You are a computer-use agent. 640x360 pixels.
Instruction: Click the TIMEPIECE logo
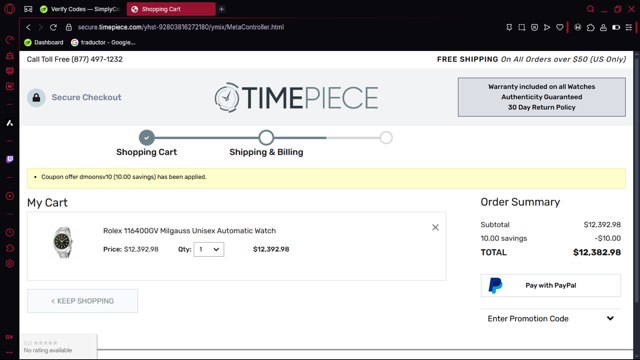[297, 98]
